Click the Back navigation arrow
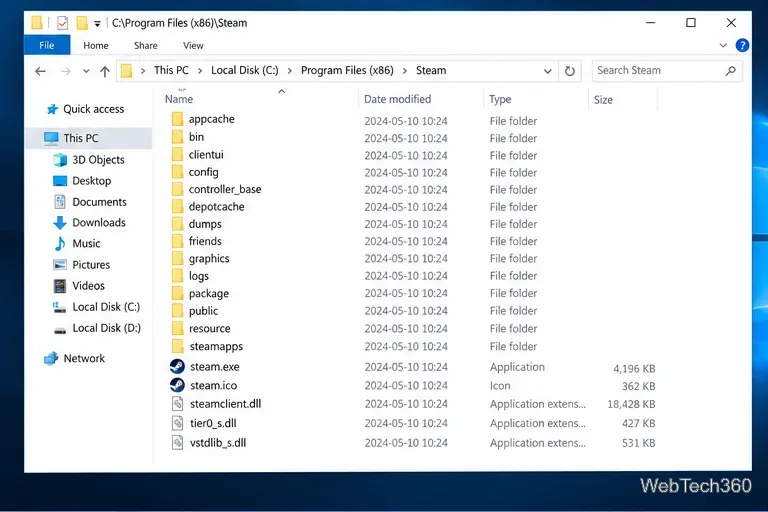Image resolution: width=768 pixels, height=512 pixels. pos(40,72)
